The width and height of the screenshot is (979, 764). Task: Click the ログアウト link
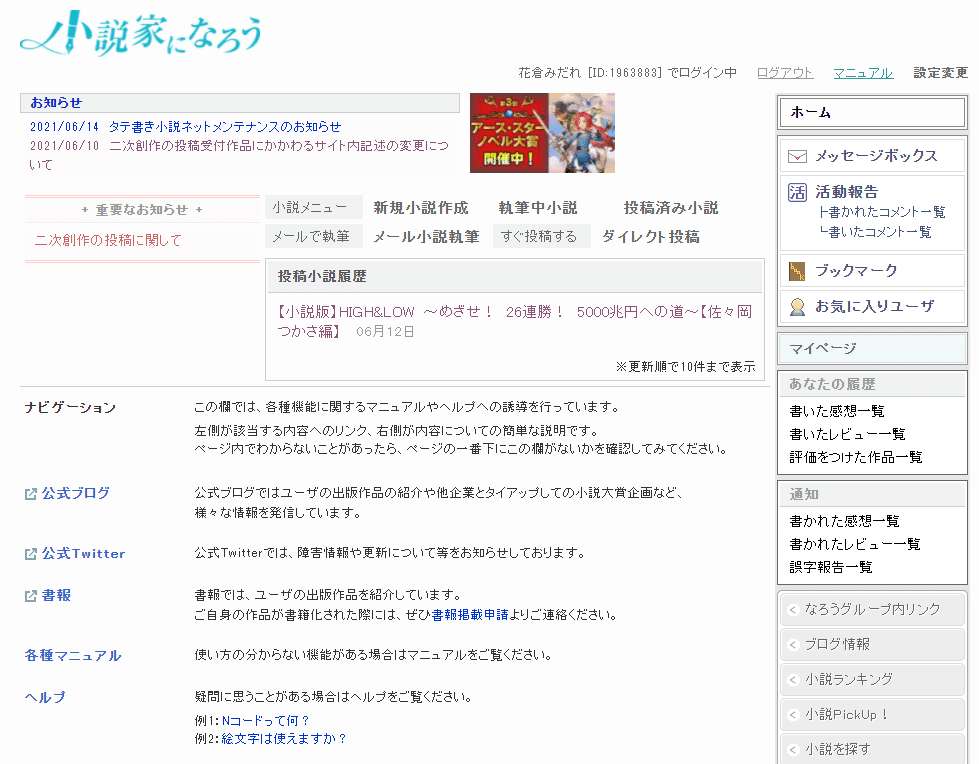click(x=784, y=72)
